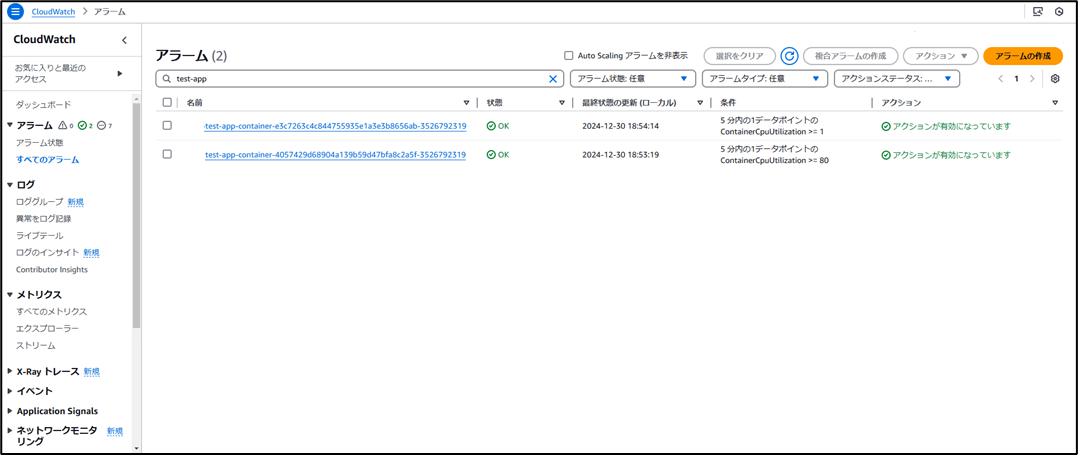The height and width of the screenshot is (455, 1078).
Task: Clear the test-app search text
Action: tap(553, 79)
